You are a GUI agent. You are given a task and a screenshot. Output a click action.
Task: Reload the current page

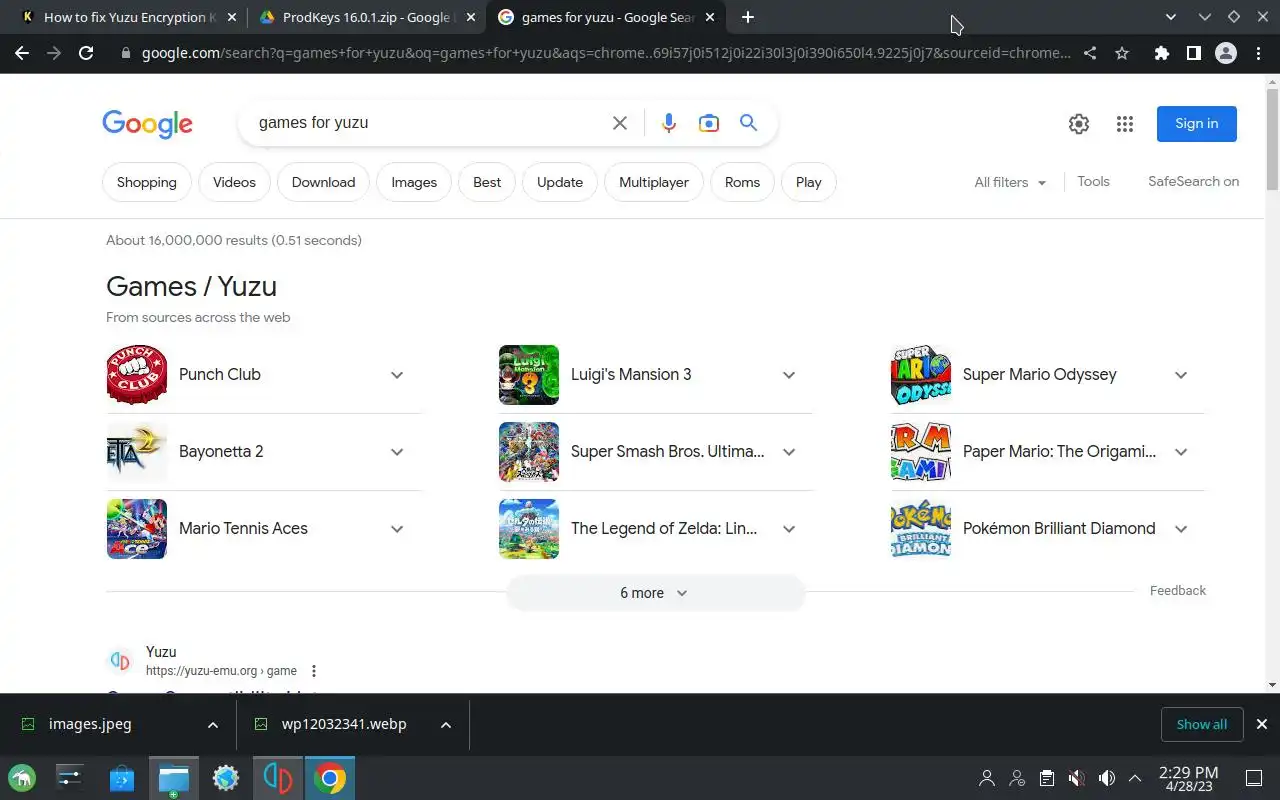point(86,53)
